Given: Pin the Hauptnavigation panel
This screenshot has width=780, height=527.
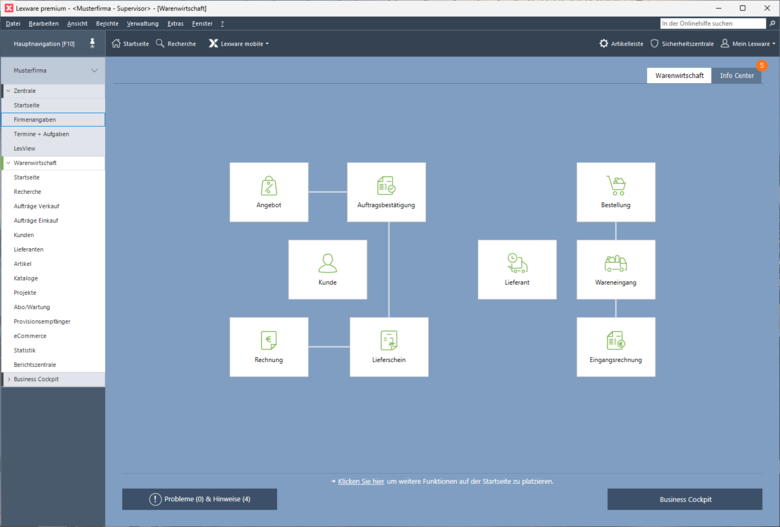Looking at the screenshot, I should click(x=93, y=43).
